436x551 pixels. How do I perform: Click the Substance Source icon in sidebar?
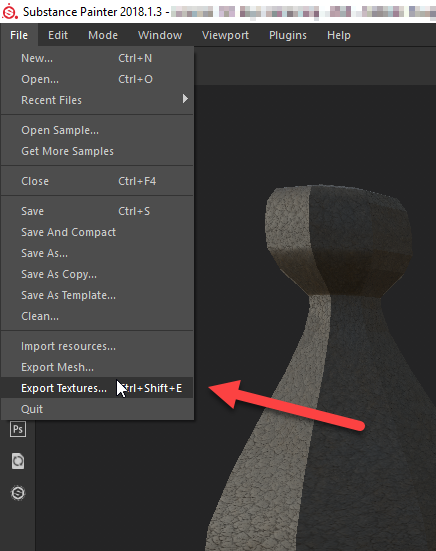18,493
